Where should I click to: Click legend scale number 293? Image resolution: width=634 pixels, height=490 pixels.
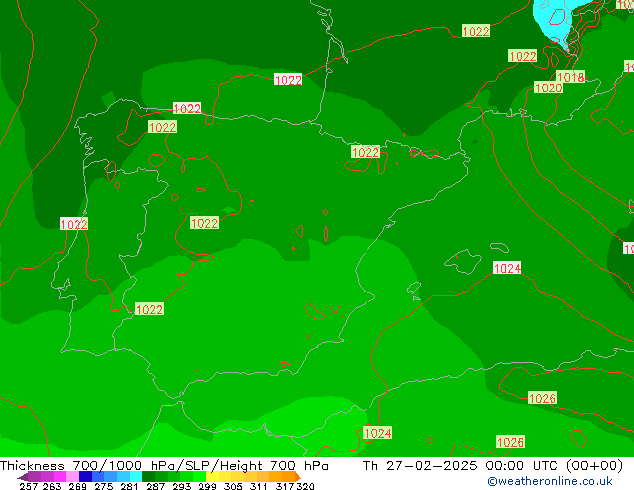182,486
